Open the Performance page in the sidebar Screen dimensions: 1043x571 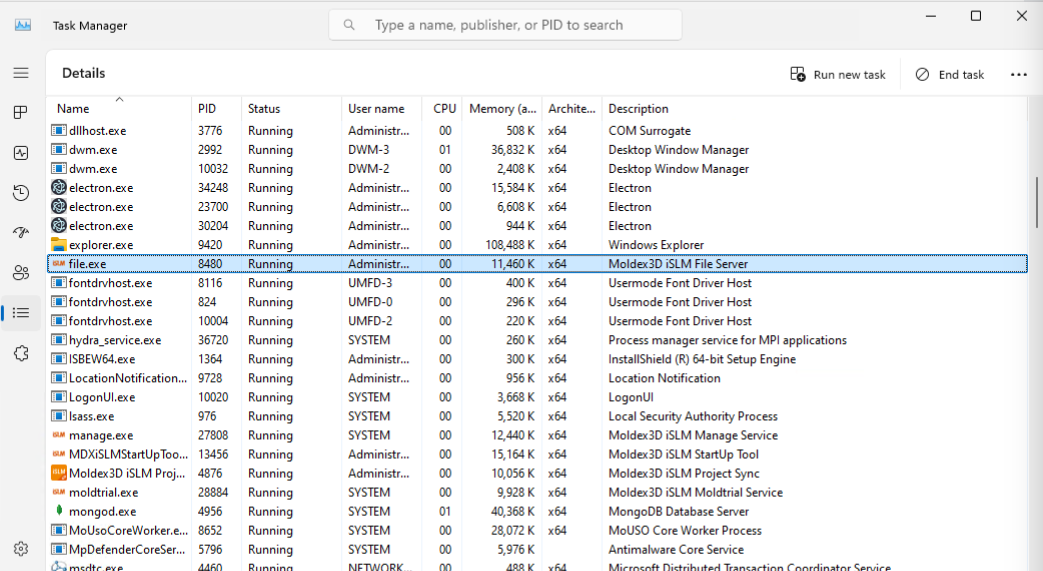click(x=21, y=153)
